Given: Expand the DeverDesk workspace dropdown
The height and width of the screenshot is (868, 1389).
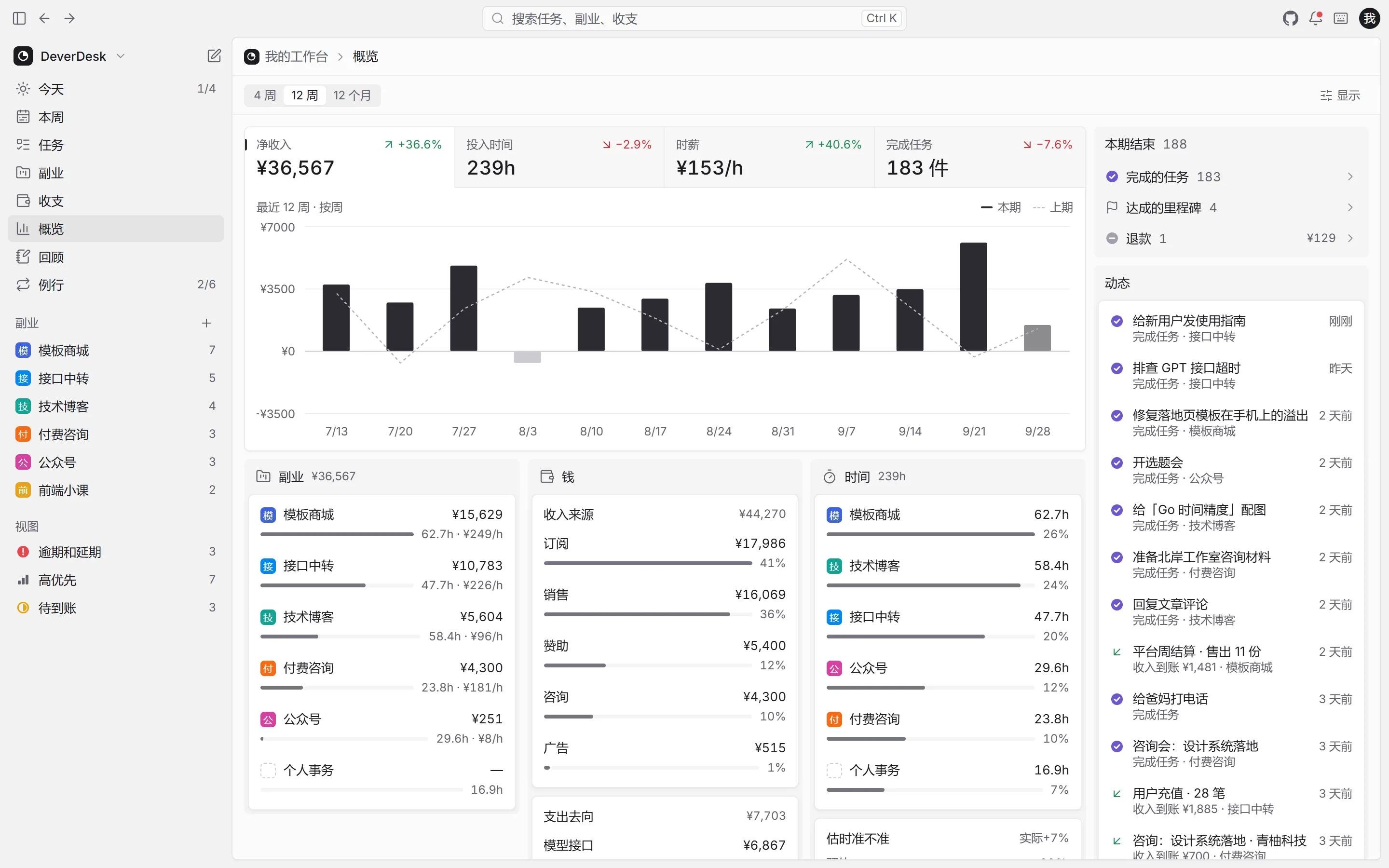Looking at the screenshot, I should [69, 55].
